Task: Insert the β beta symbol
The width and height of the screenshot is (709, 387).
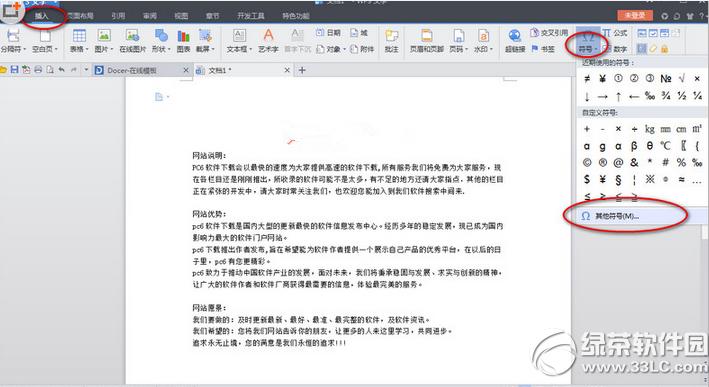Action: click(634, 146)
